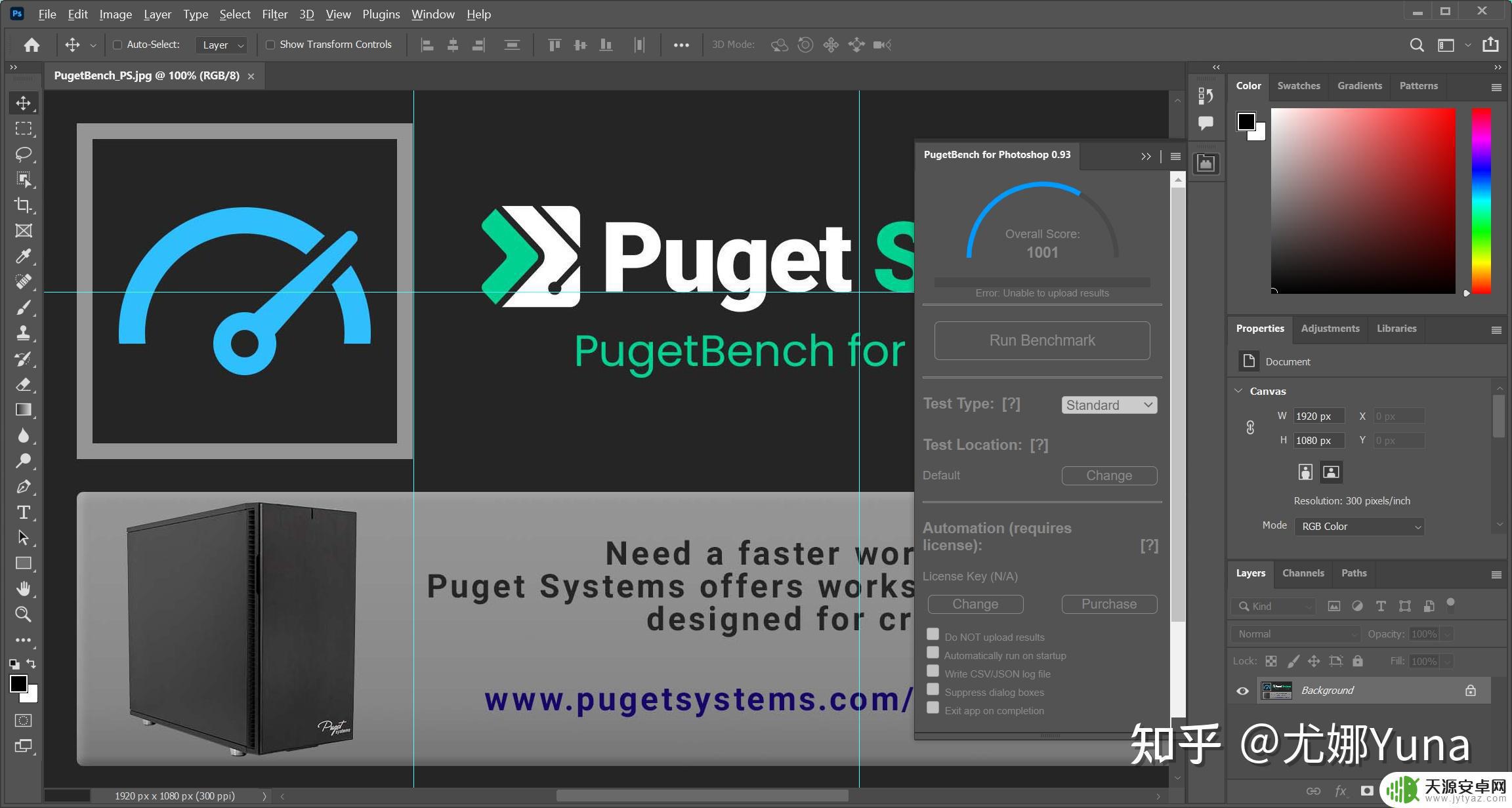1512x808 pixels.
Task: Click Change for License Key
Action: click(x=975, y=604)
